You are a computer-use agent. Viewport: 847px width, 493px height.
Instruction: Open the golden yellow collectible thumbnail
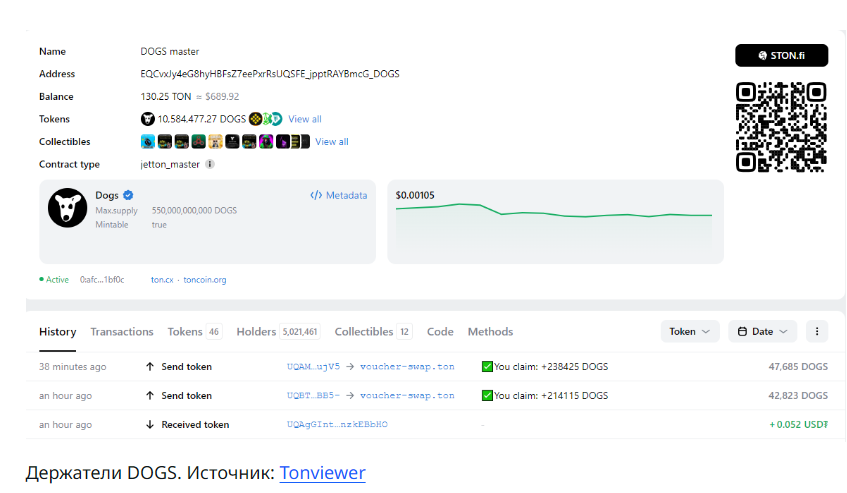point(216,141)
